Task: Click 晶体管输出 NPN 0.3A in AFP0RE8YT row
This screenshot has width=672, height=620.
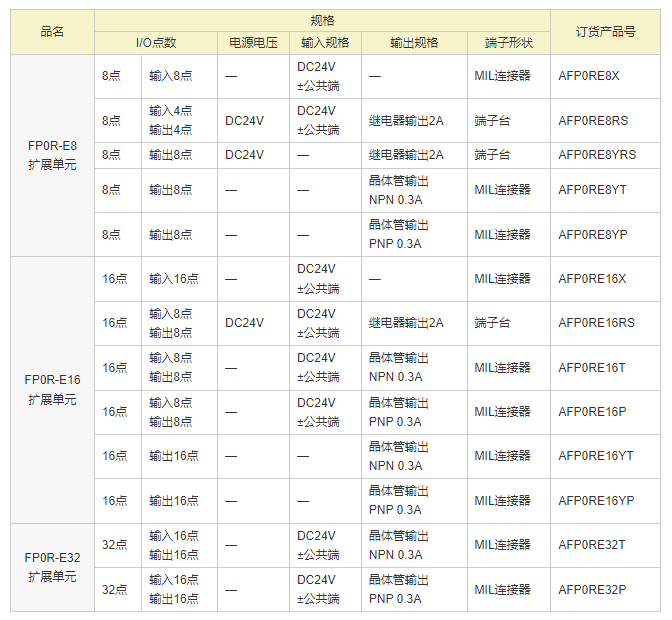Action: [399, 191]
